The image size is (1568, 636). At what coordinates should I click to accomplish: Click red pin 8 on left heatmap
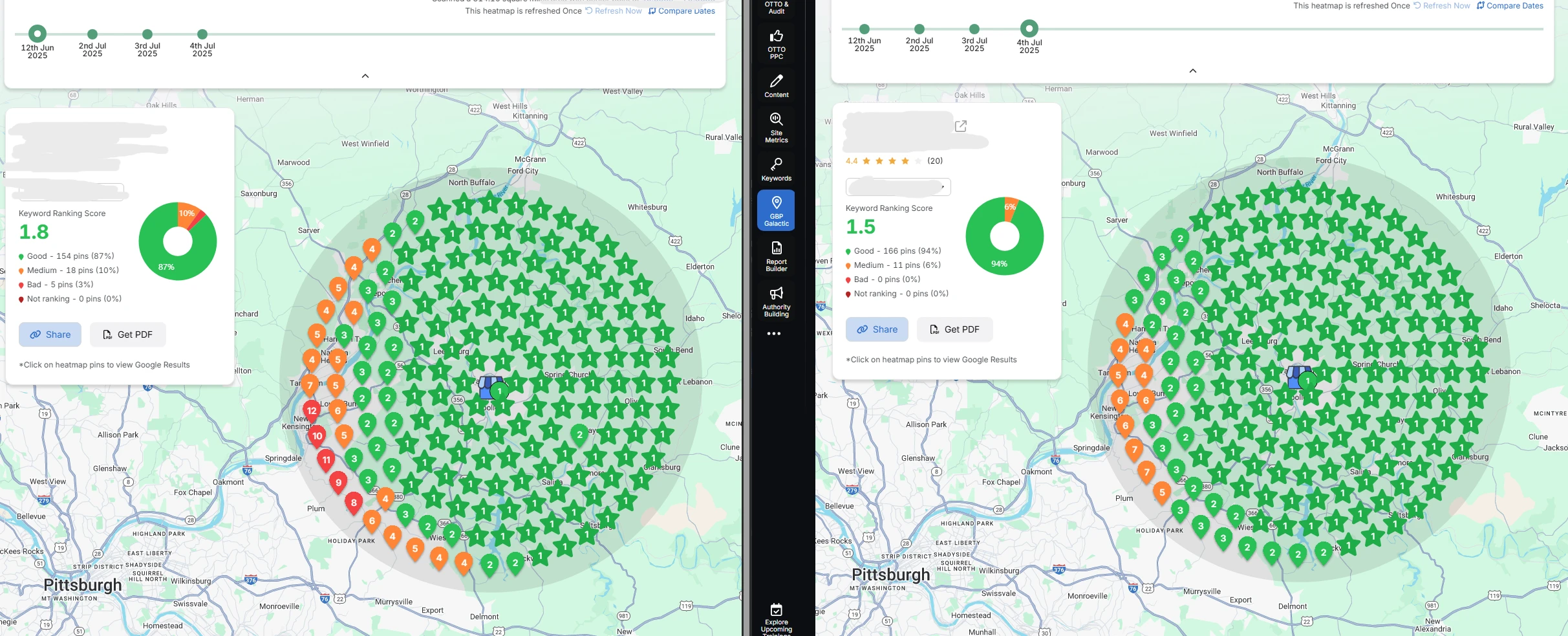pyautogui.click(x=354, y=503)
